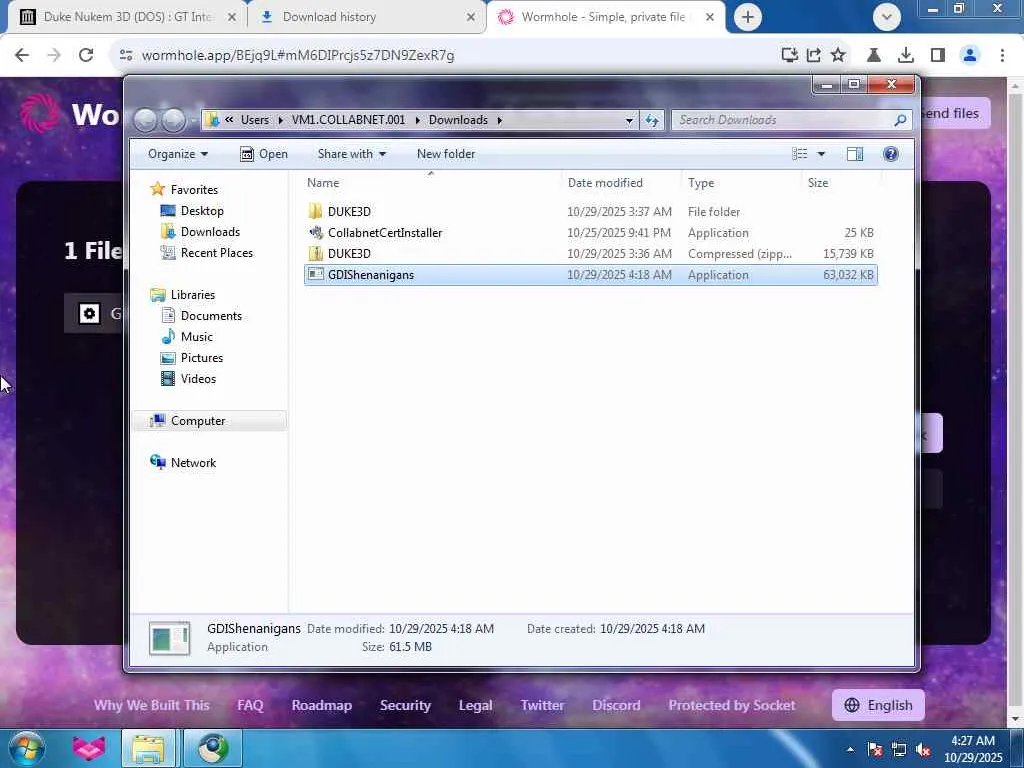
Task: Click the change view icon in Explorer toolbar
Action: [x=799, y=154]
